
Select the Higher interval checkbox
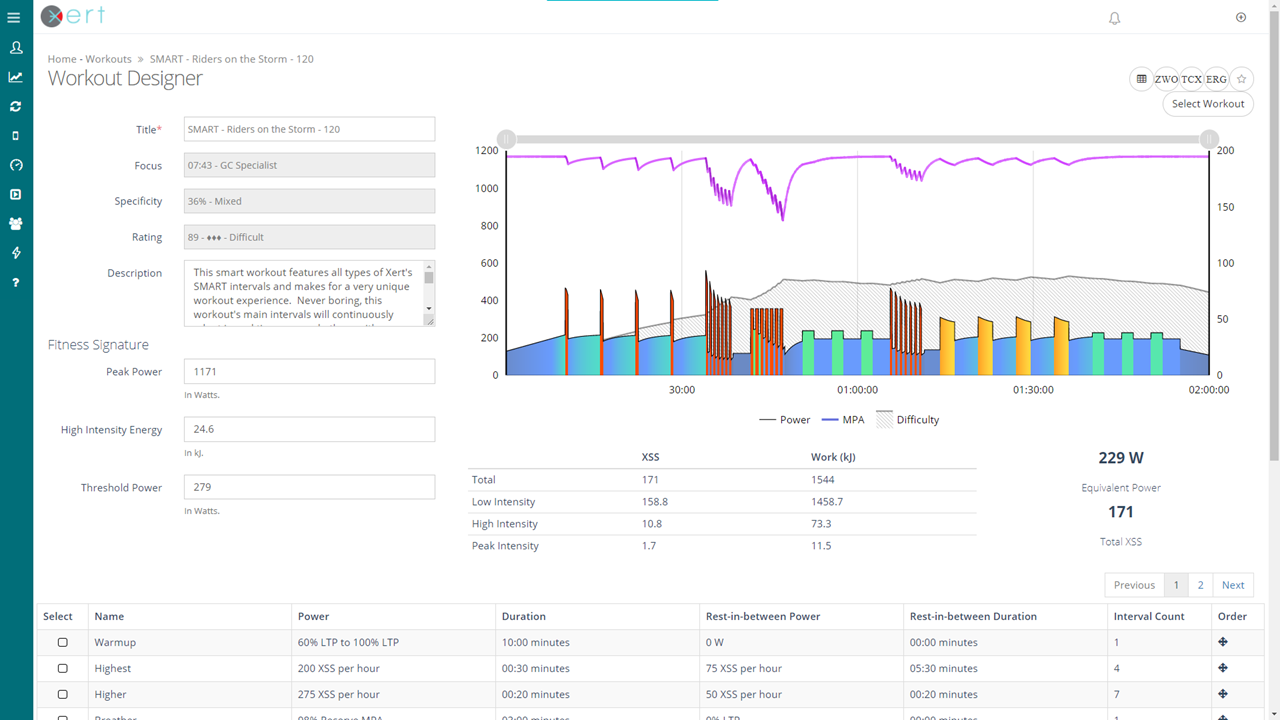tap(62, 695)
